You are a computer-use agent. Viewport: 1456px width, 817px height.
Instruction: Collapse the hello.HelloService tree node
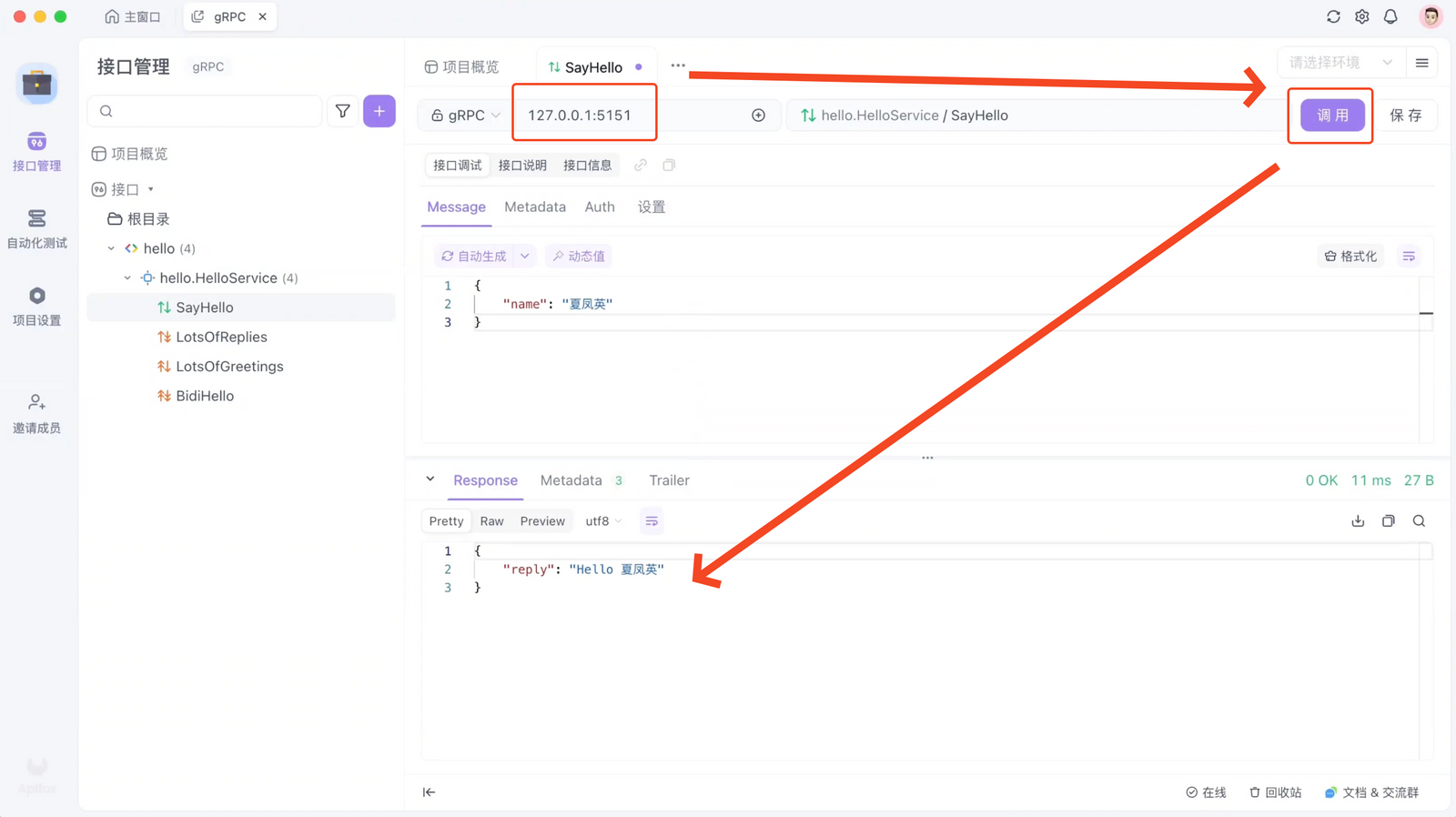point(127,278)
